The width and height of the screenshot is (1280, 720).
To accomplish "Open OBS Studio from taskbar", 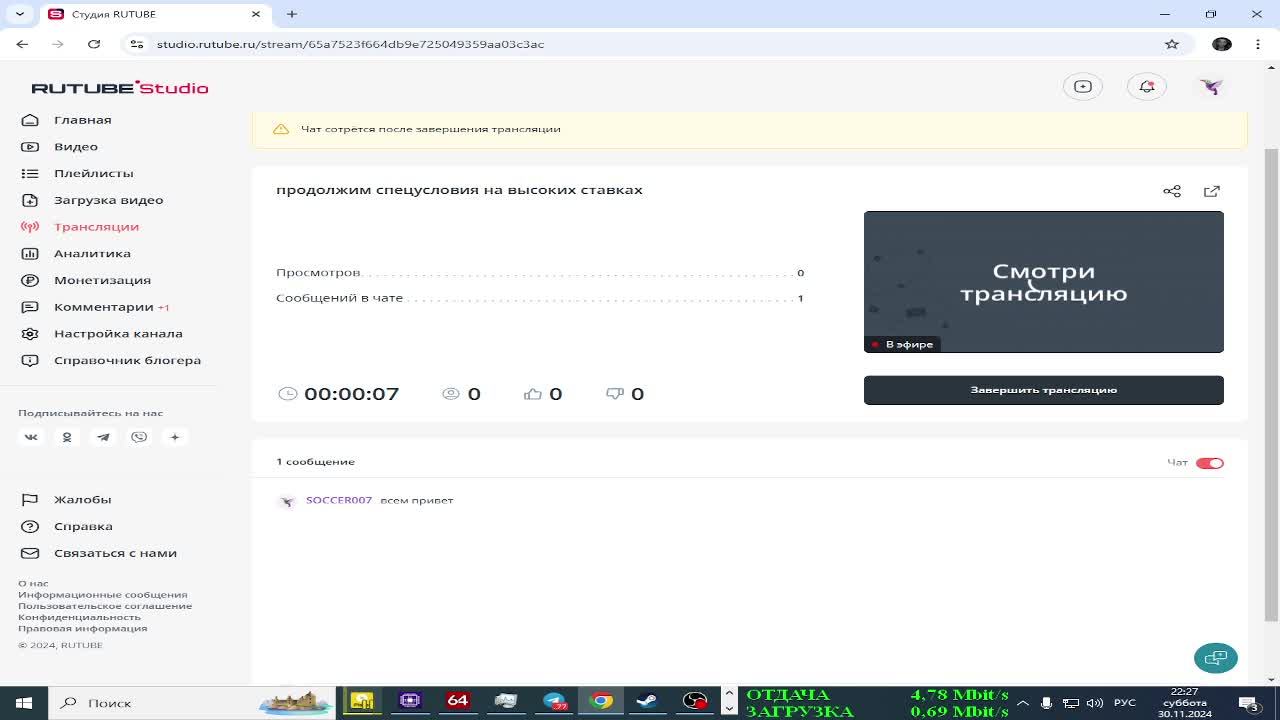I will pos(695,702).
